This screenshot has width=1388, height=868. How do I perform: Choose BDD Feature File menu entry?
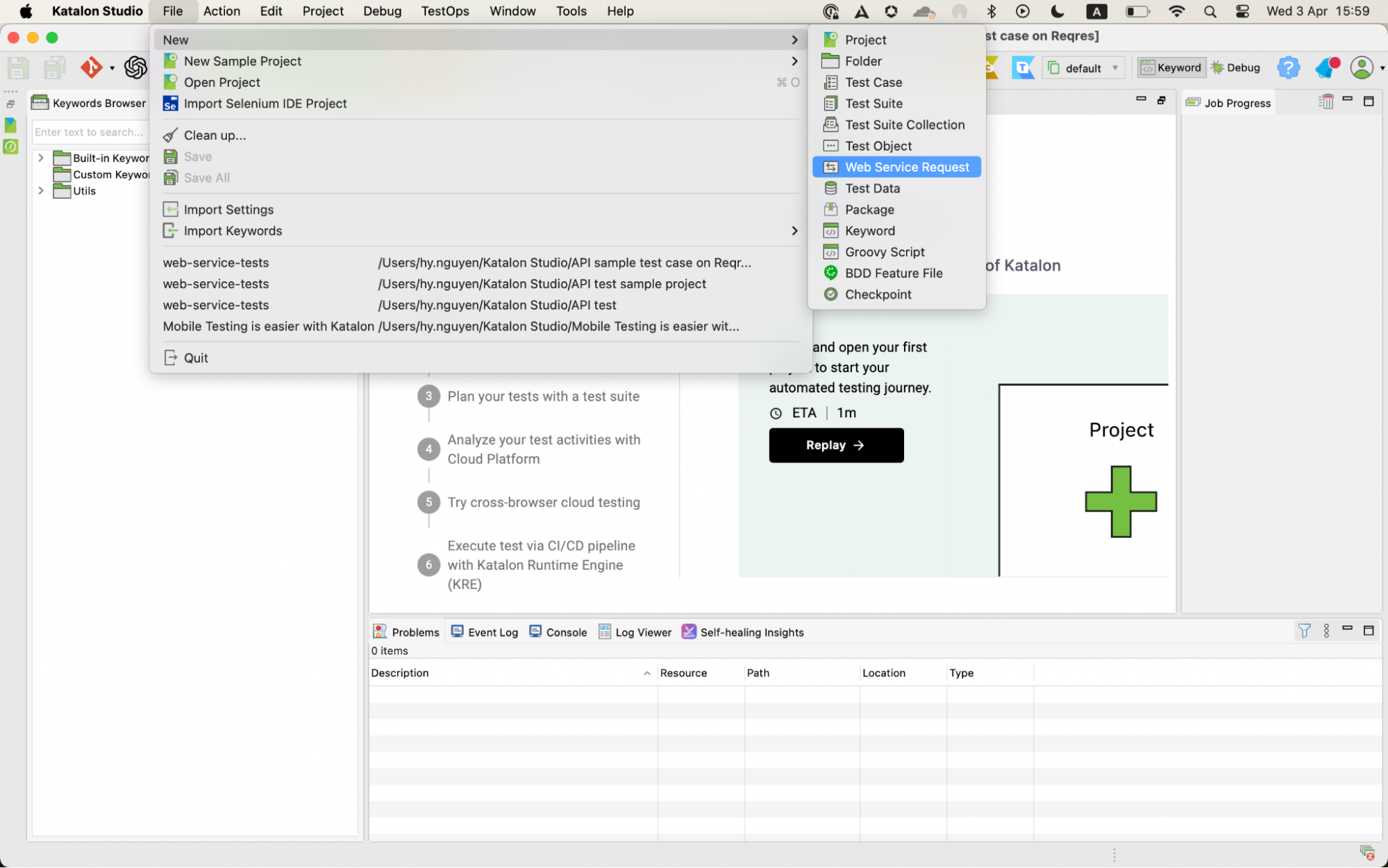pos(896,273)
